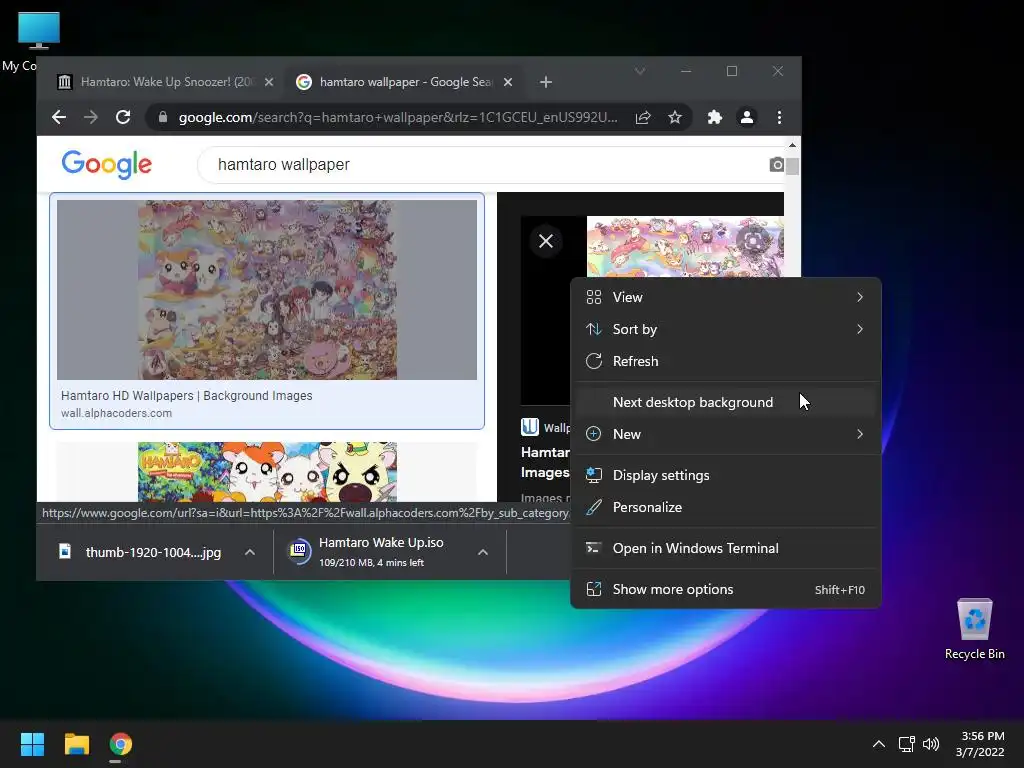Open the Chrome three-dot menu
The height and width of the screenshot is (768, 1024).
(x=779, y=118)
